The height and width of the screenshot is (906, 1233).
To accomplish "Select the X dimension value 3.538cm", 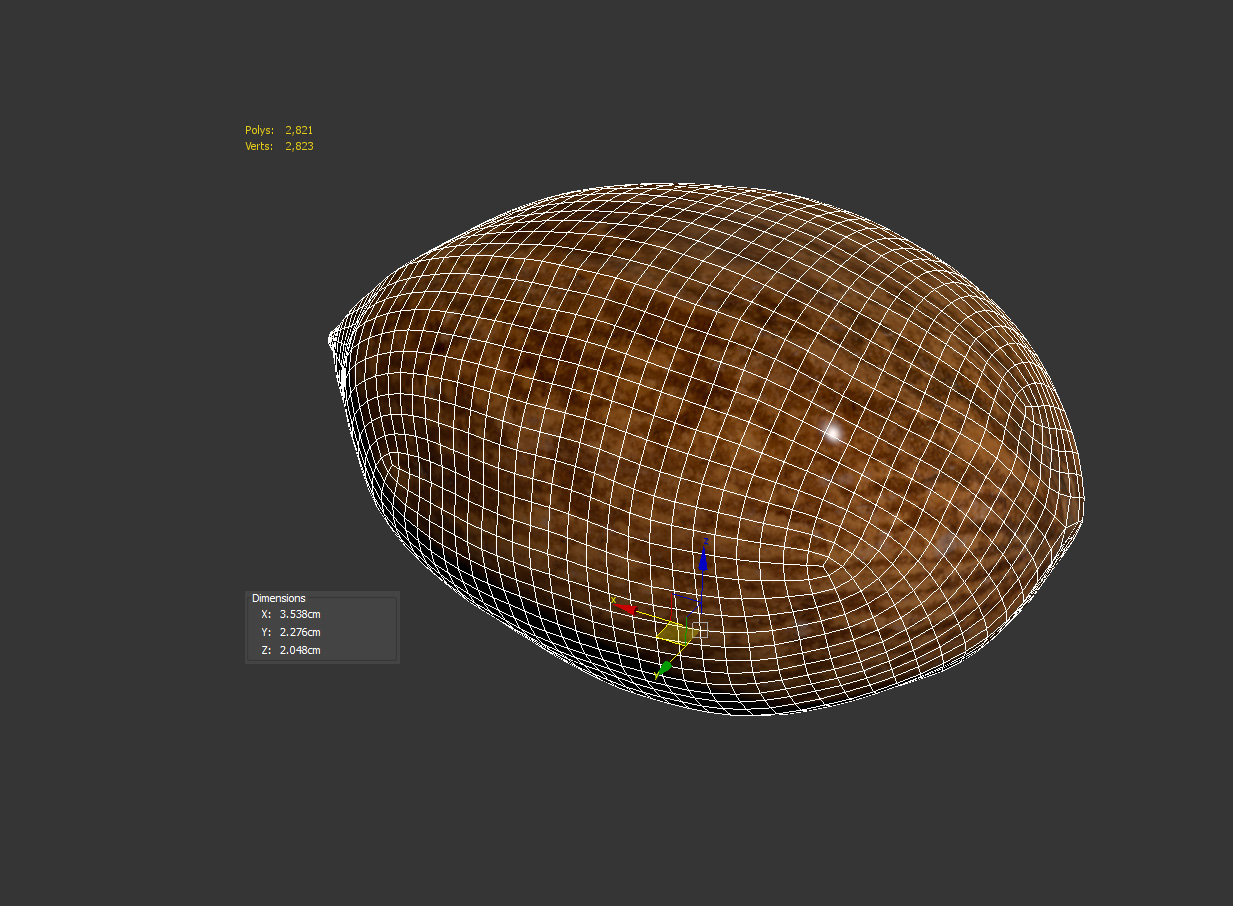I will click(x=300, y=614).
